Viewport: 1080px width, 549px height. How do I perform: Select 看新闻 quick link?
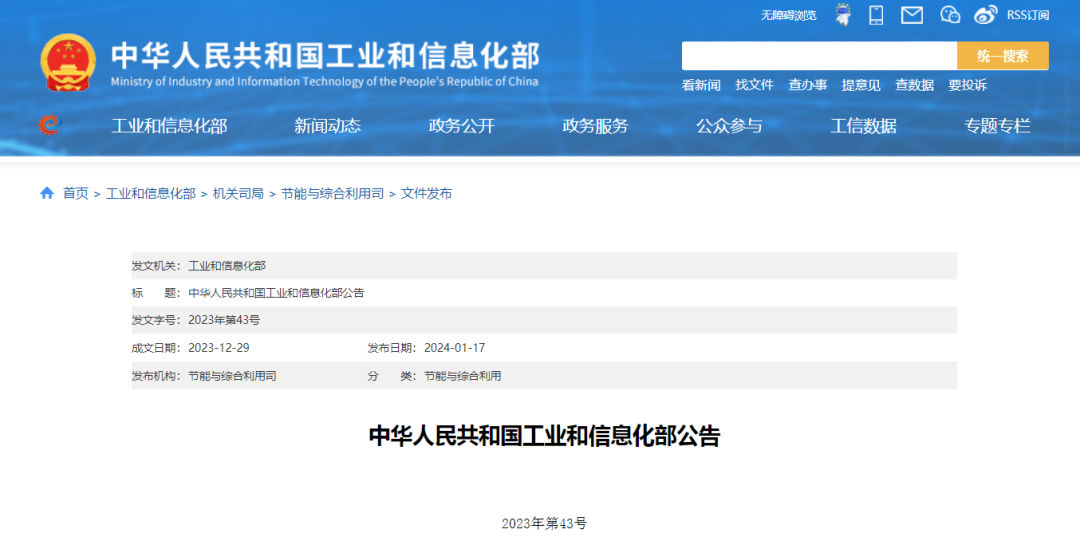[x=700, y=85]
